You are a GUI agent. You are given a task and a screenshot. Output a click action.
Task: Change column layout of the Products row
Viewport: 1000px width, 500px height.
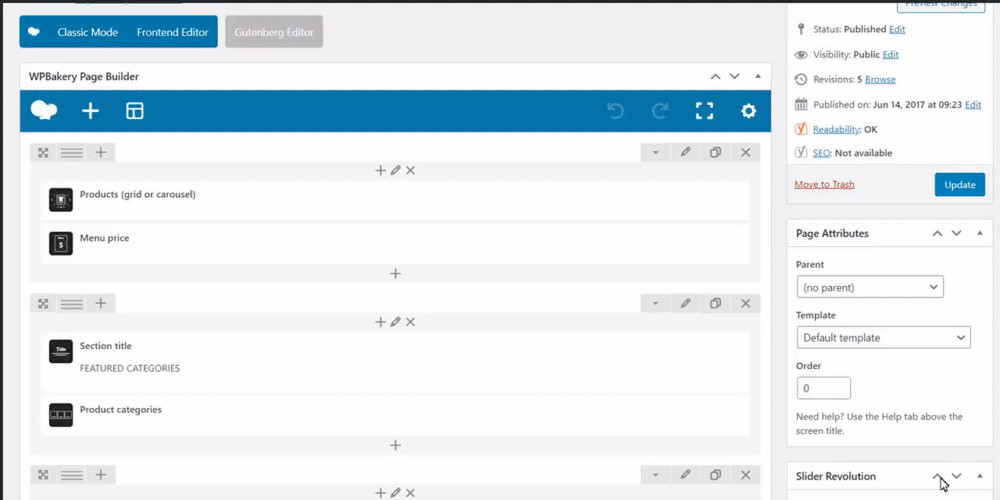point(71,152)
